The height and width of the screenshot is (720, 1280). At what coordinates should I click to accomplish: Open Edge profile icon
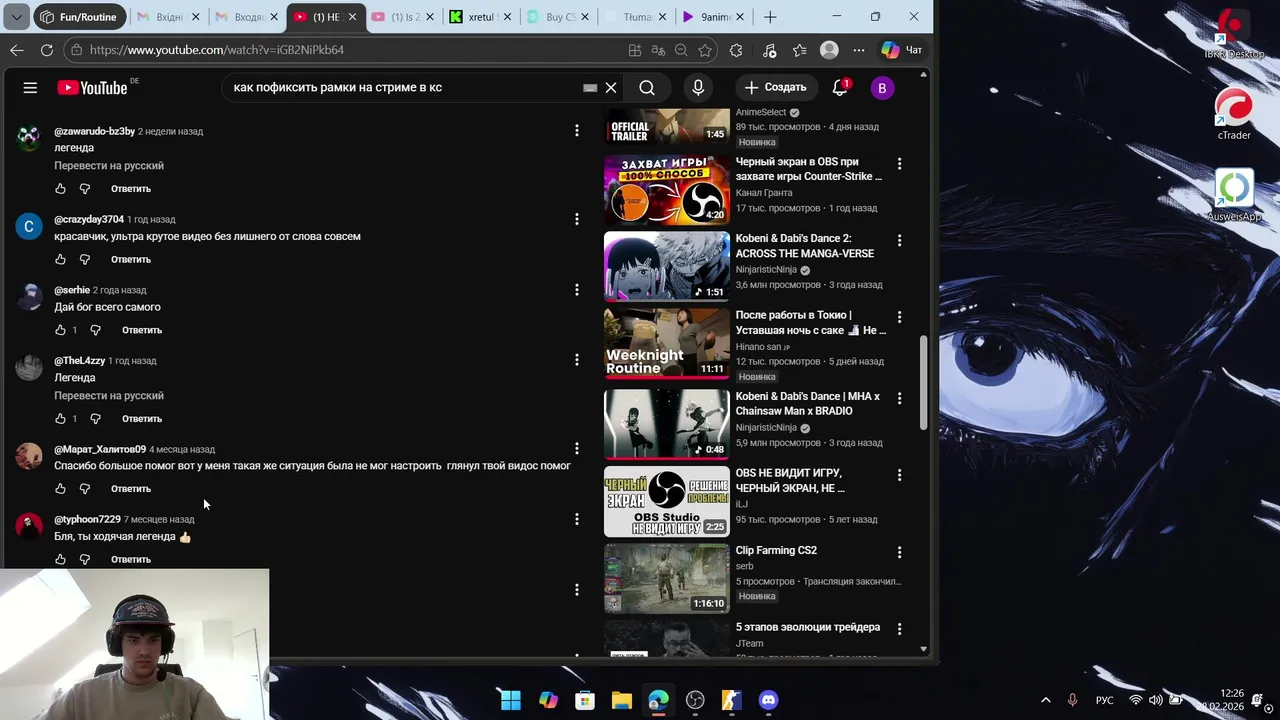pos(829,50)
